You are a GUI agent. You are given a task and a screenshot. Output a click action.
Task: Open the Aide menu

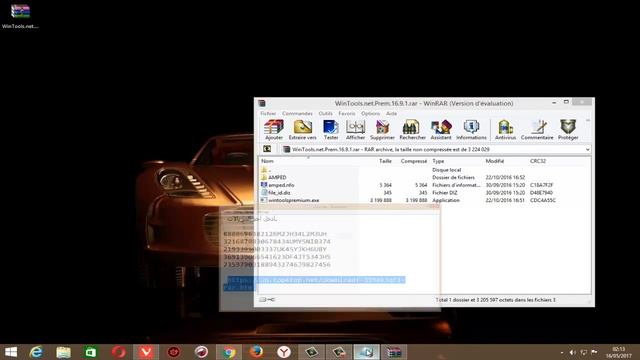pos(391,113)
